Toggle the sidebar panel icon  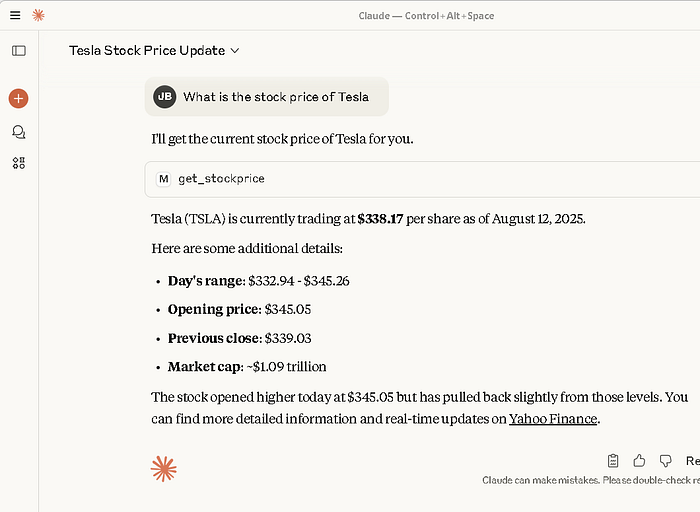click(x=19, y=50)
